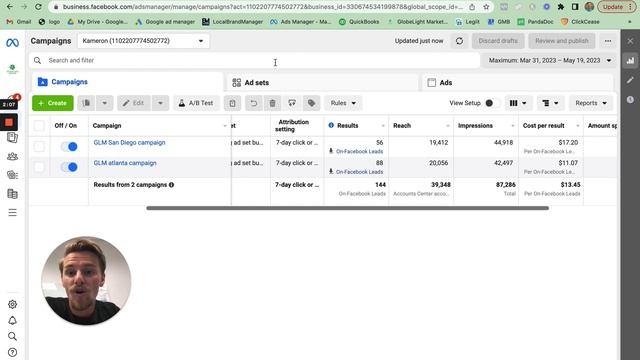Open the pencil edit icon in right rail
The image size is (640, 360).
(x=630, y=80)
